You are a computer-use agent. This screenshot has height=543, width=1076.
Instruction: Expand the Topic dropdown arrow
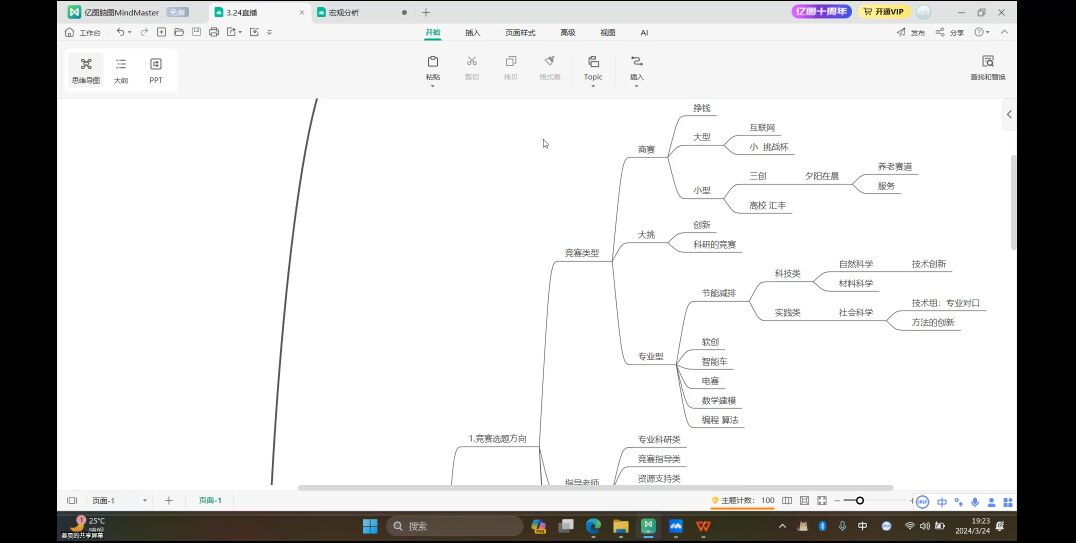click(593, 86)
